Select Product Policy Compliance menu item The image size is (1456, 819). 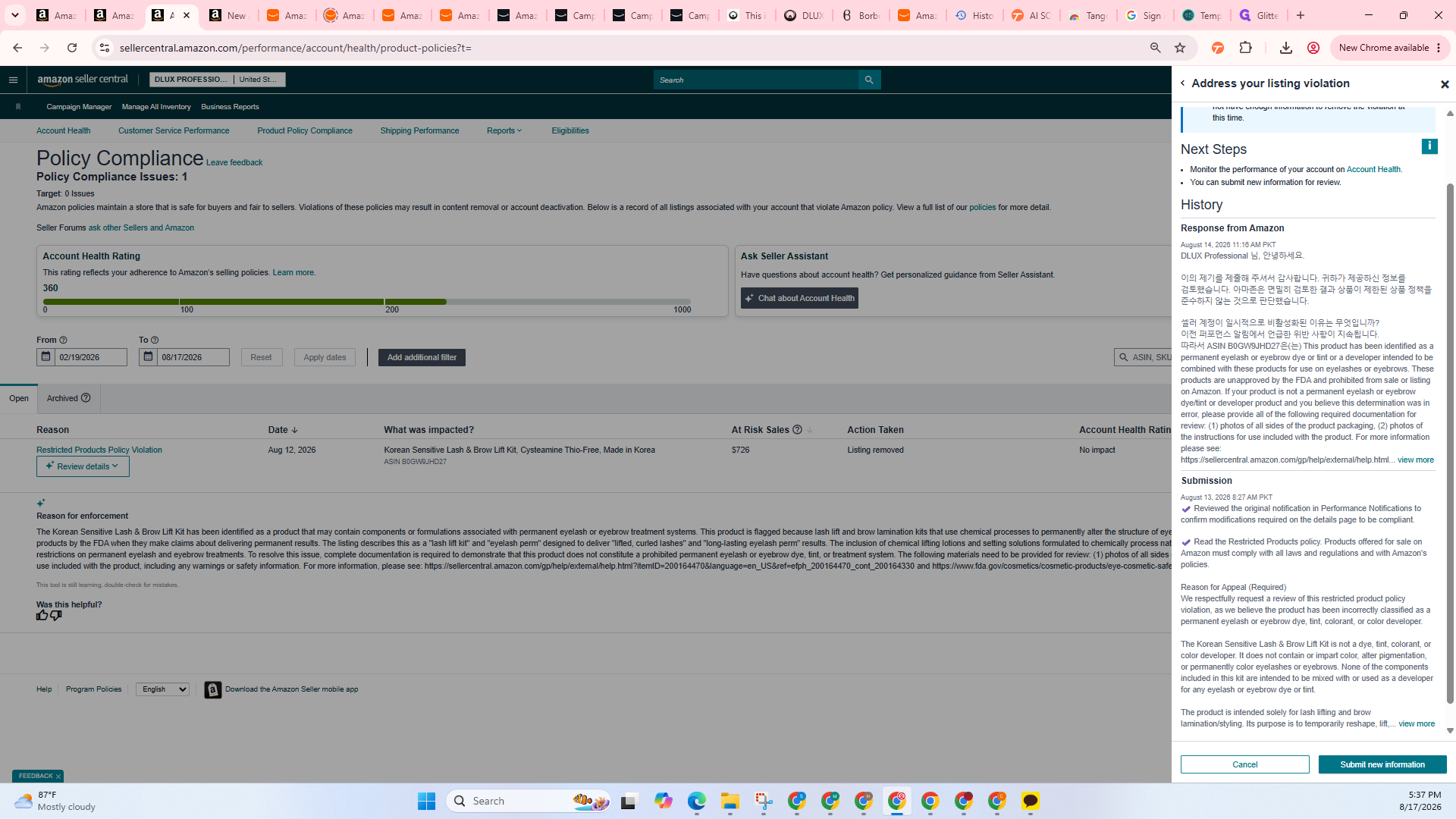click(x=305, y=130)
